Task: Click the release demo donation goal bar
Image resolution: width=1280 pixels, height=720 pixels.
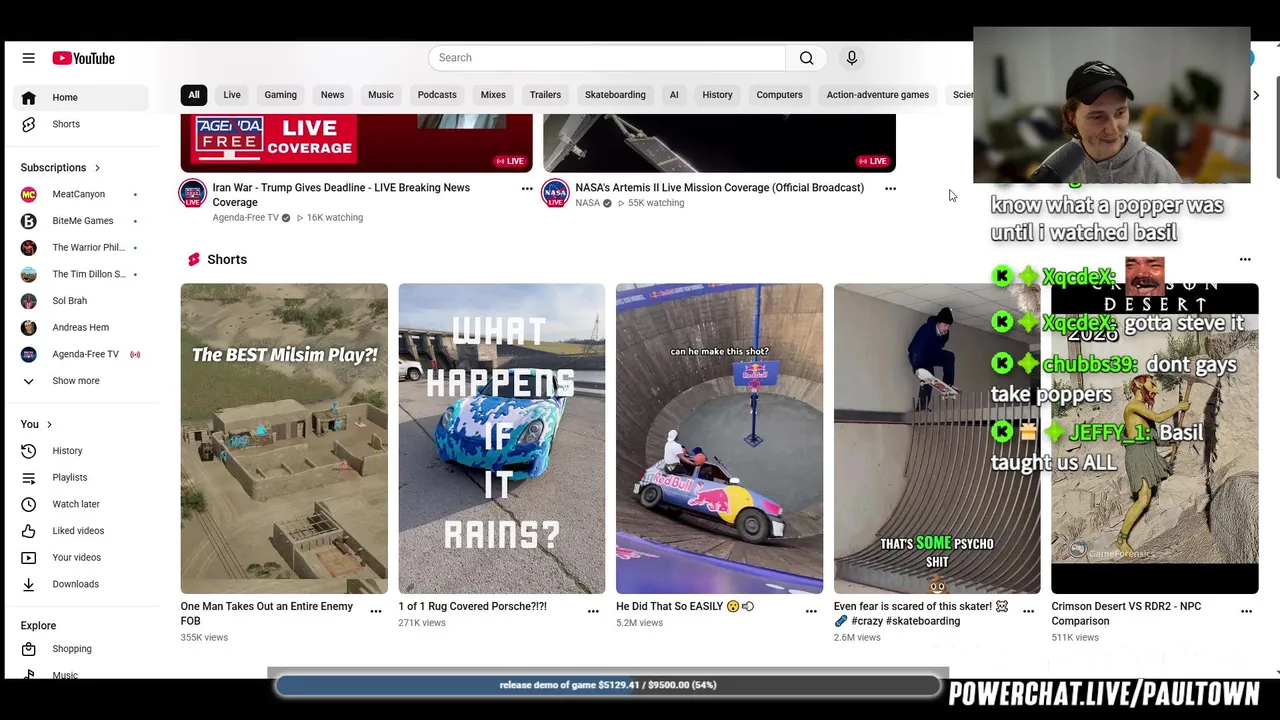Action: [608, 685]
